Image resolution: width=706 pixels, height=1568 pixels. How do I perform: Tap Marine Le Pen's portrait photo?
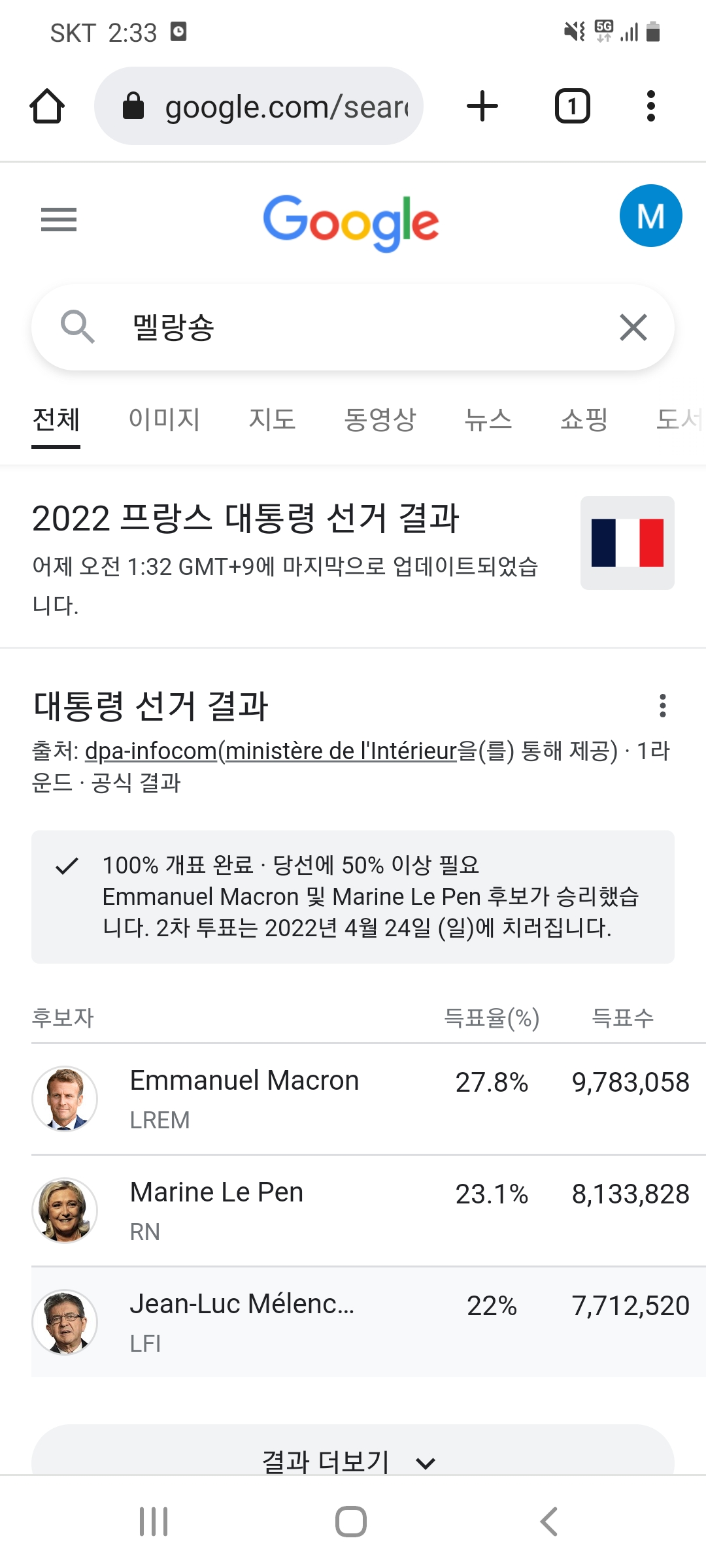tap(65, 1211)
